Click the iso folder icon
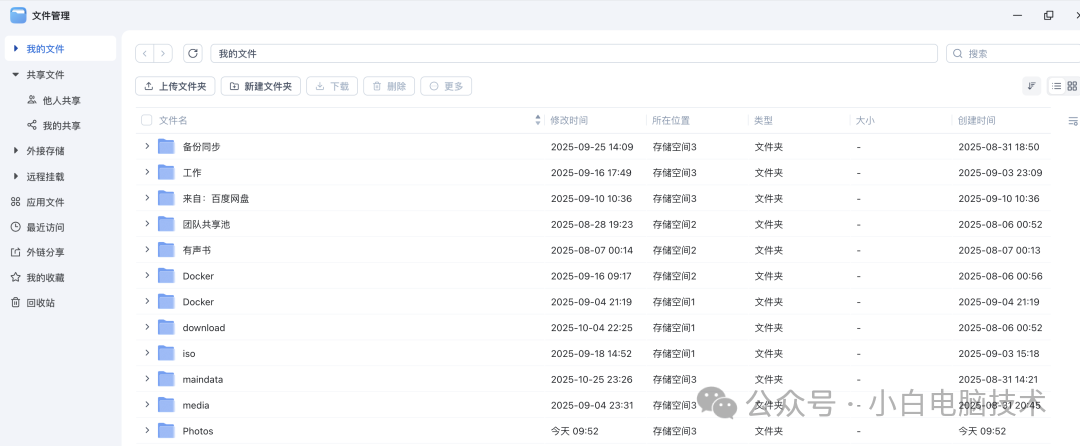This screenshot has height=446, width=1080. 166,353
